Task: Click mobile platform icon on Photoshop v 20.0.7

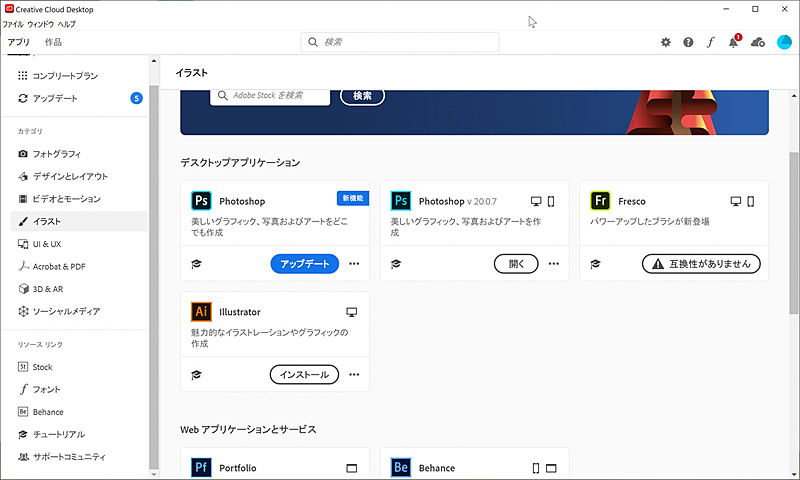Action: pyautogui.click(x=551, y=201)
